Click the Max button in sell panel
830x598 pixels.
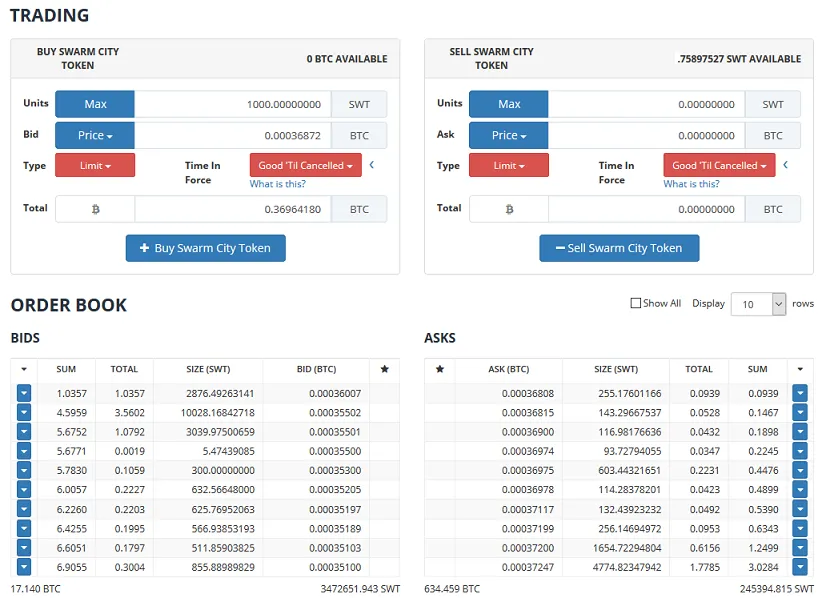(x=509, y=104)
